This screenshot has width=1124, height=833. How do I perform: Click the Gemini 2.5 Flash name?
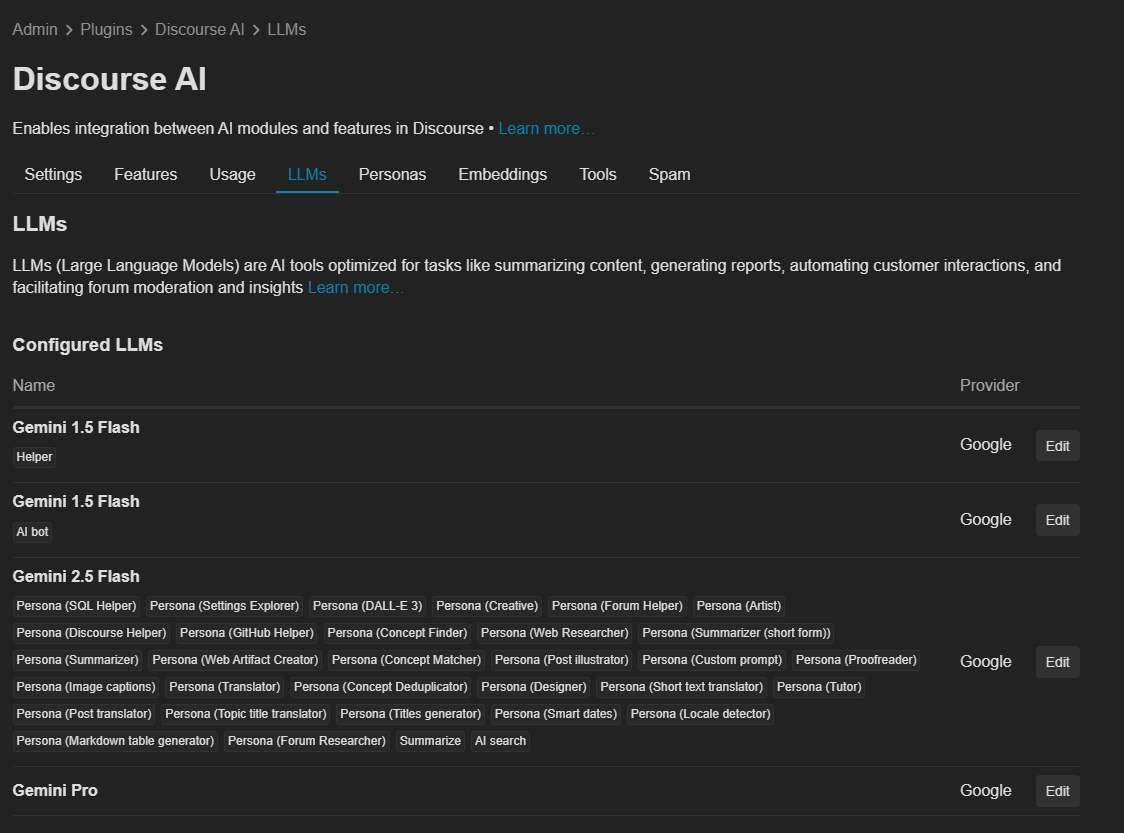(x=76, y=576)
